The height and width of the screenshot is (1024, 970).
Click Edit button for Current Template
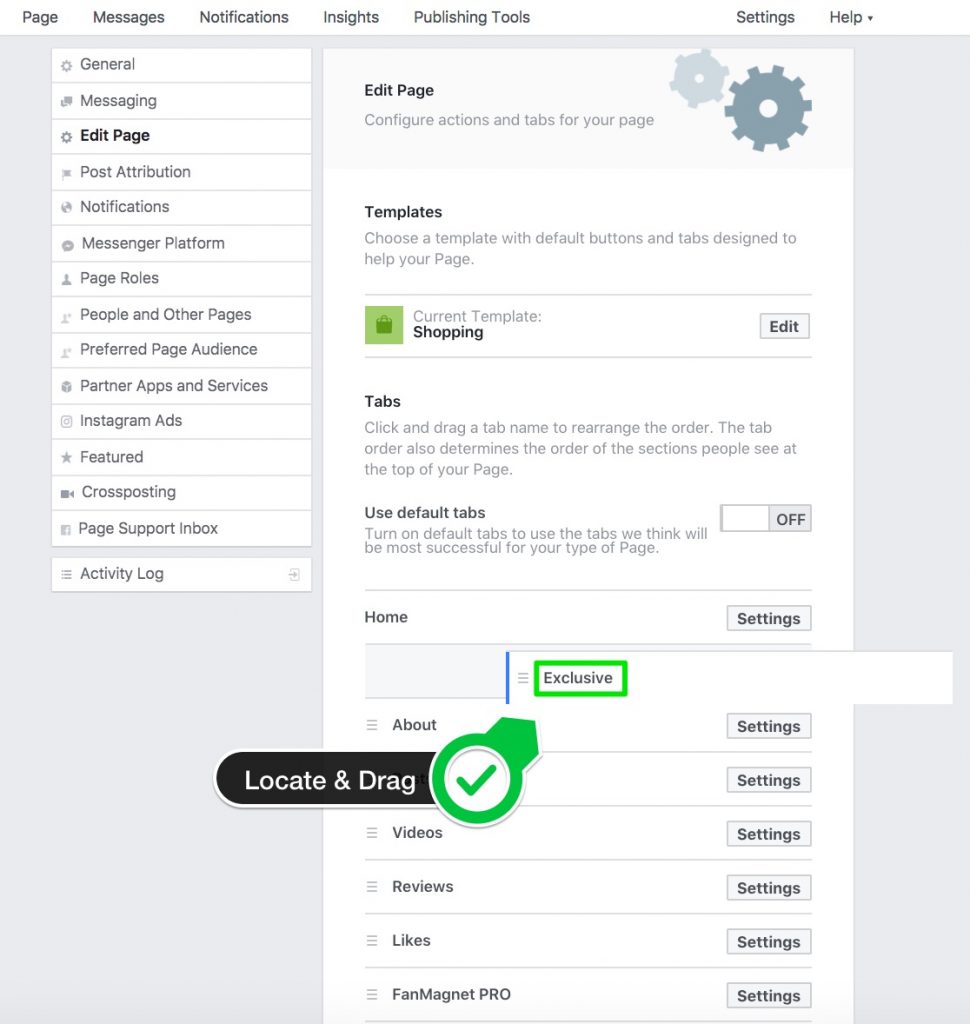point(784,326)
